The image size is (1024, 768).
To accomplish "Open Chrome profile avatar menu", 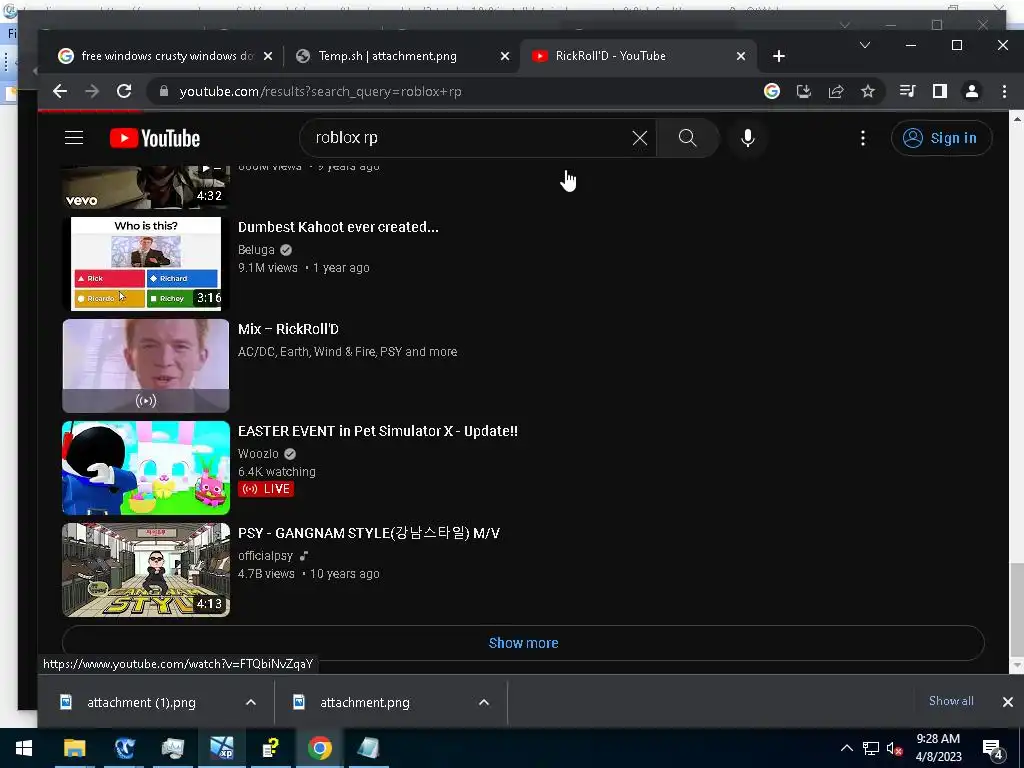I will pyautogui.click(x=972, y=91).
